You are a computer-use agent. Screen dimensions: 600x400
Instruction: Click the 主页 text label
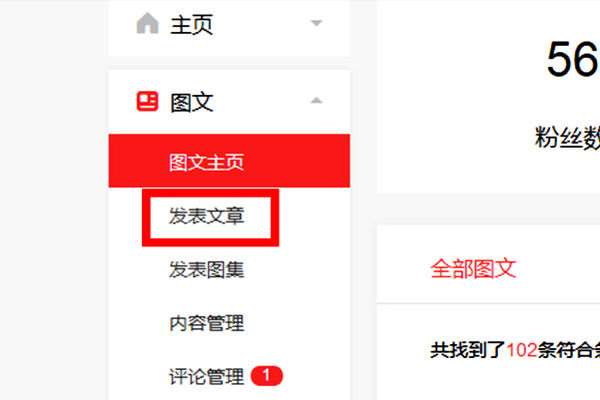click(x=192, y=24)
